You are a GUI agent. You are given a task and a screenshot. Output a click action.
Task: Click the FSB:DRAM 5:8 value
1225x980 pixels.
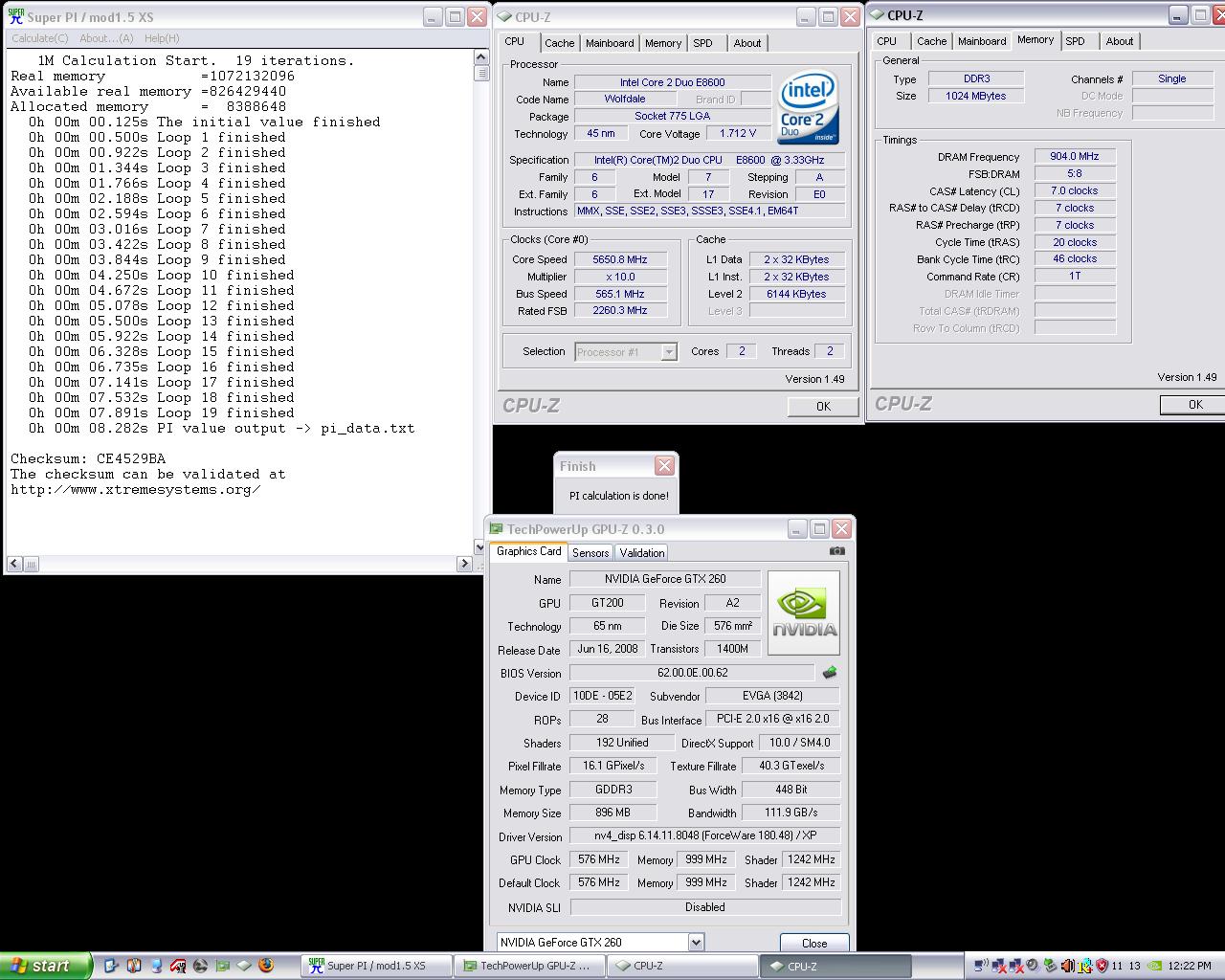point(1075,173)
